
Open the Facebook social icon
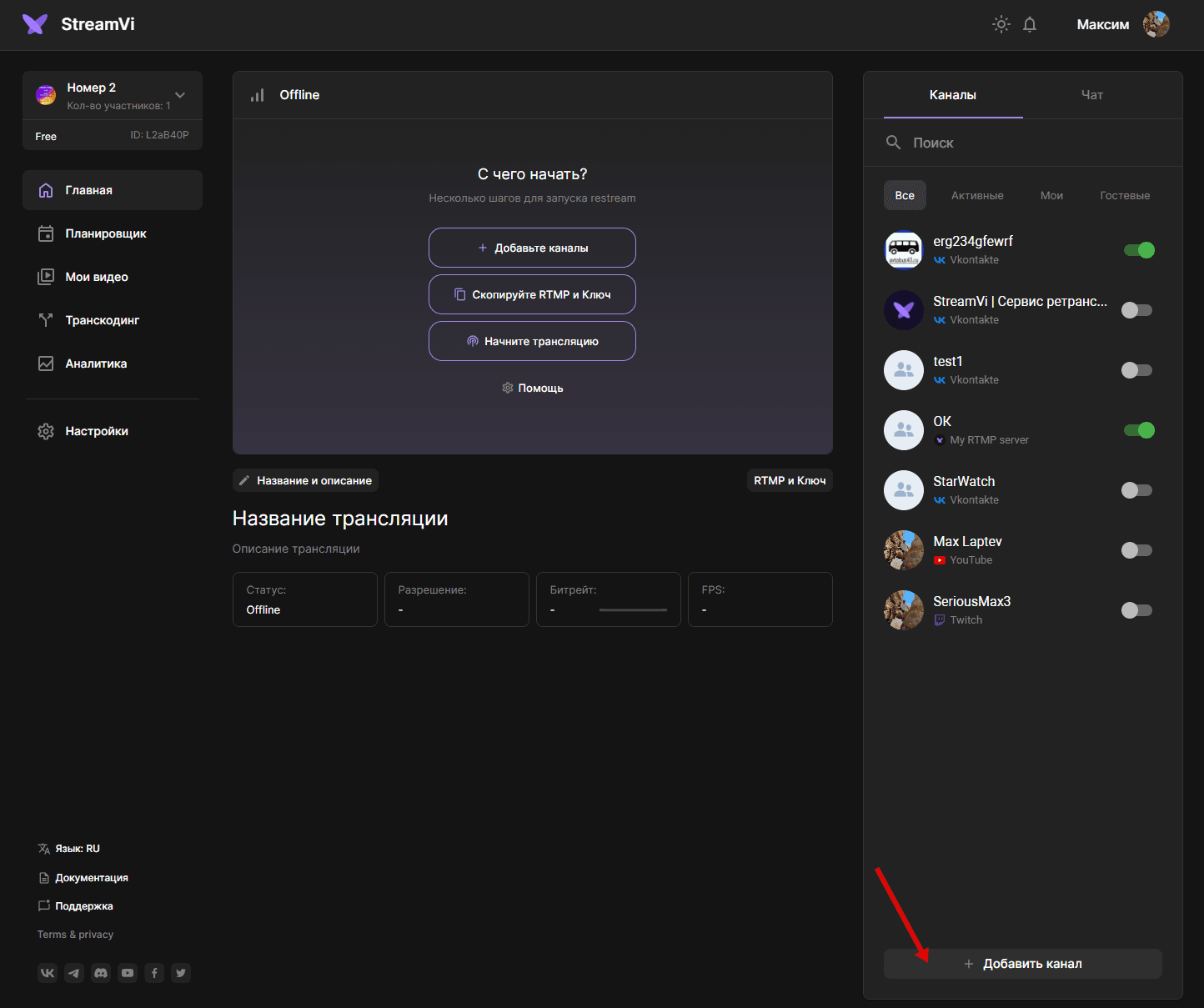tap(154, 973)
